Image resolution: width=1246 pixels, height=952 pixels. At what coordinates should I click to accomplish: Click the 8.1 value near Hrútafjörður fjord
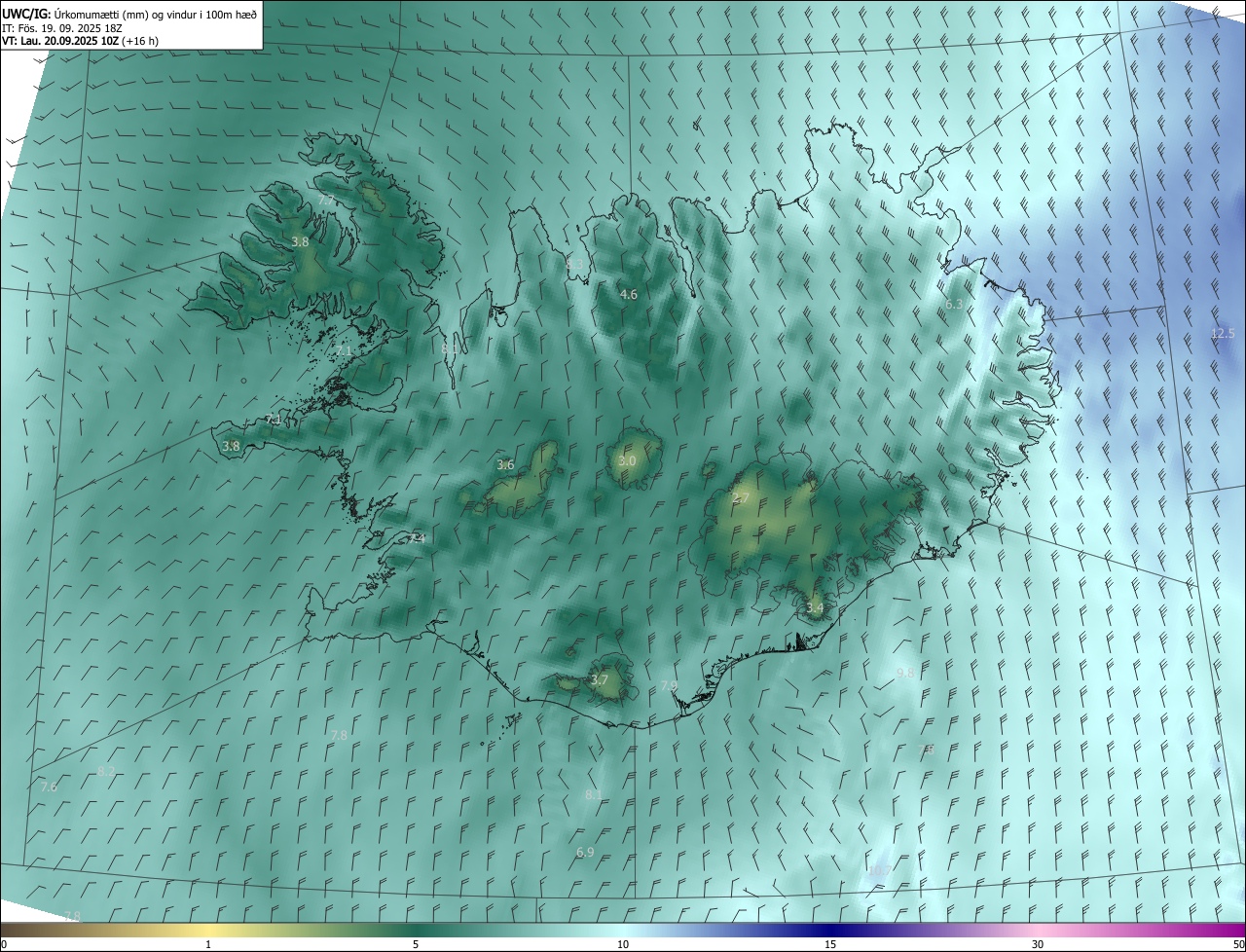449,348
